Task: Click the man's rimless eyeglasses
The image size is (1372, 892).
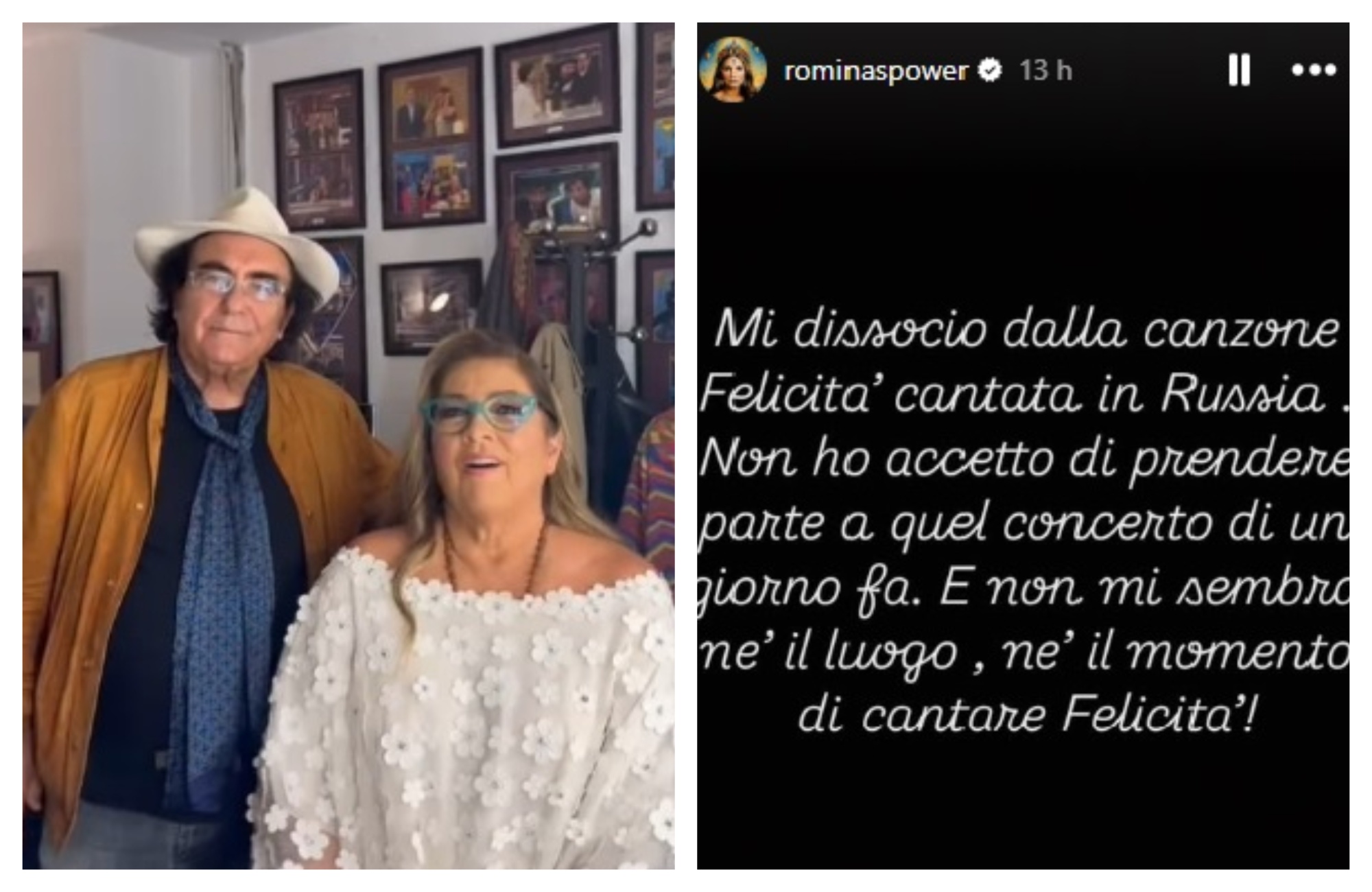Action: 237,285
